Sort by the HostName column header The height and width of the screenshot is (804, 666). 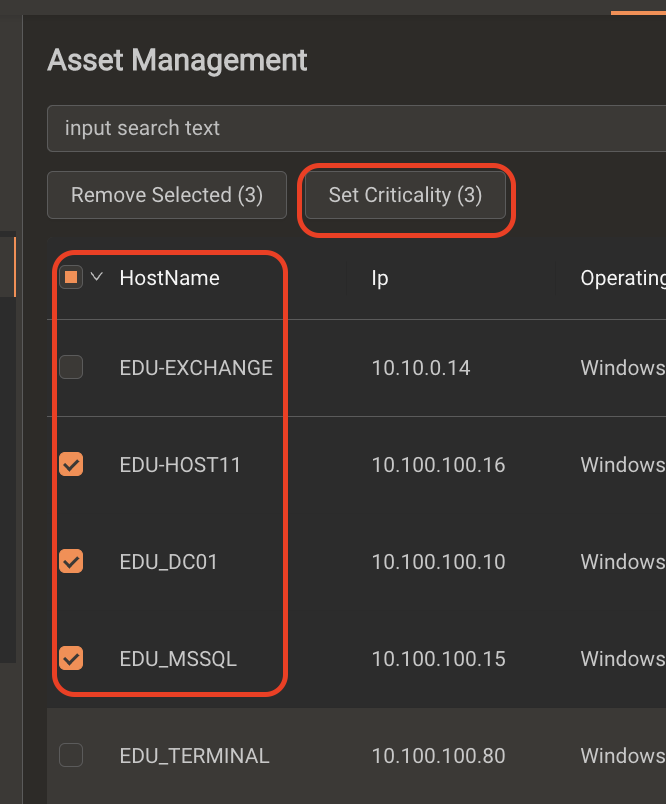pos(169,278)
